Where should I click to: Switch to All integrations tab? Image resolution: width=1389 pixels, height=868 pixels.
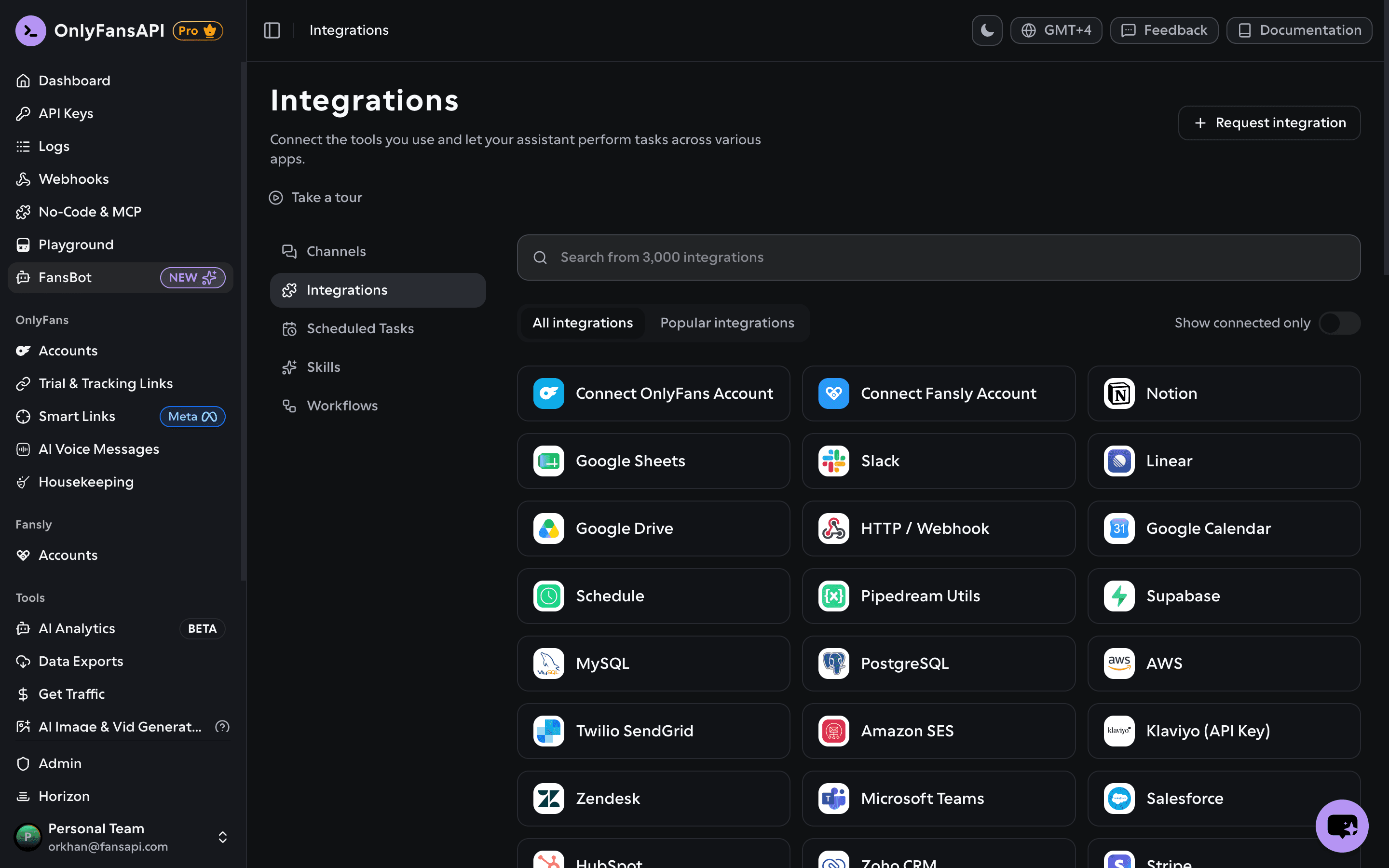click(583, 323)
